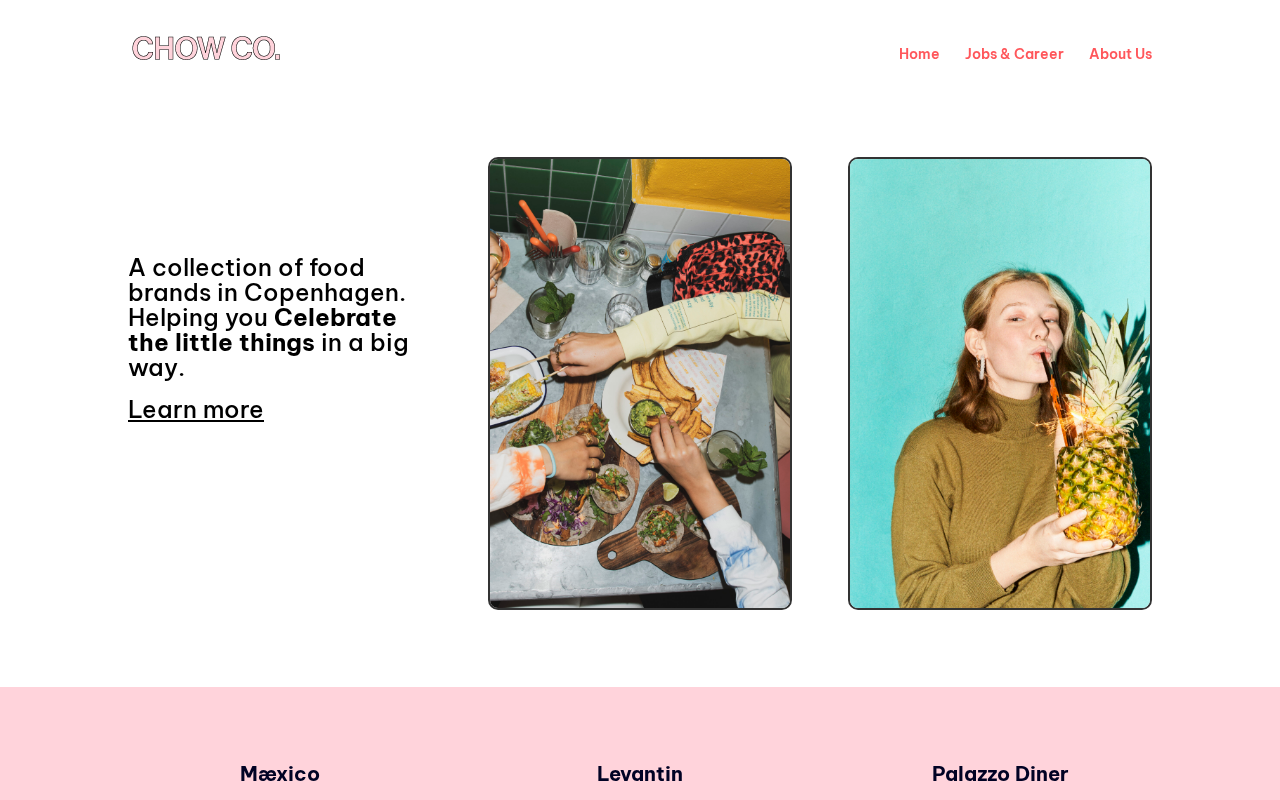Select the Levantin brand heading

point(640,773)
